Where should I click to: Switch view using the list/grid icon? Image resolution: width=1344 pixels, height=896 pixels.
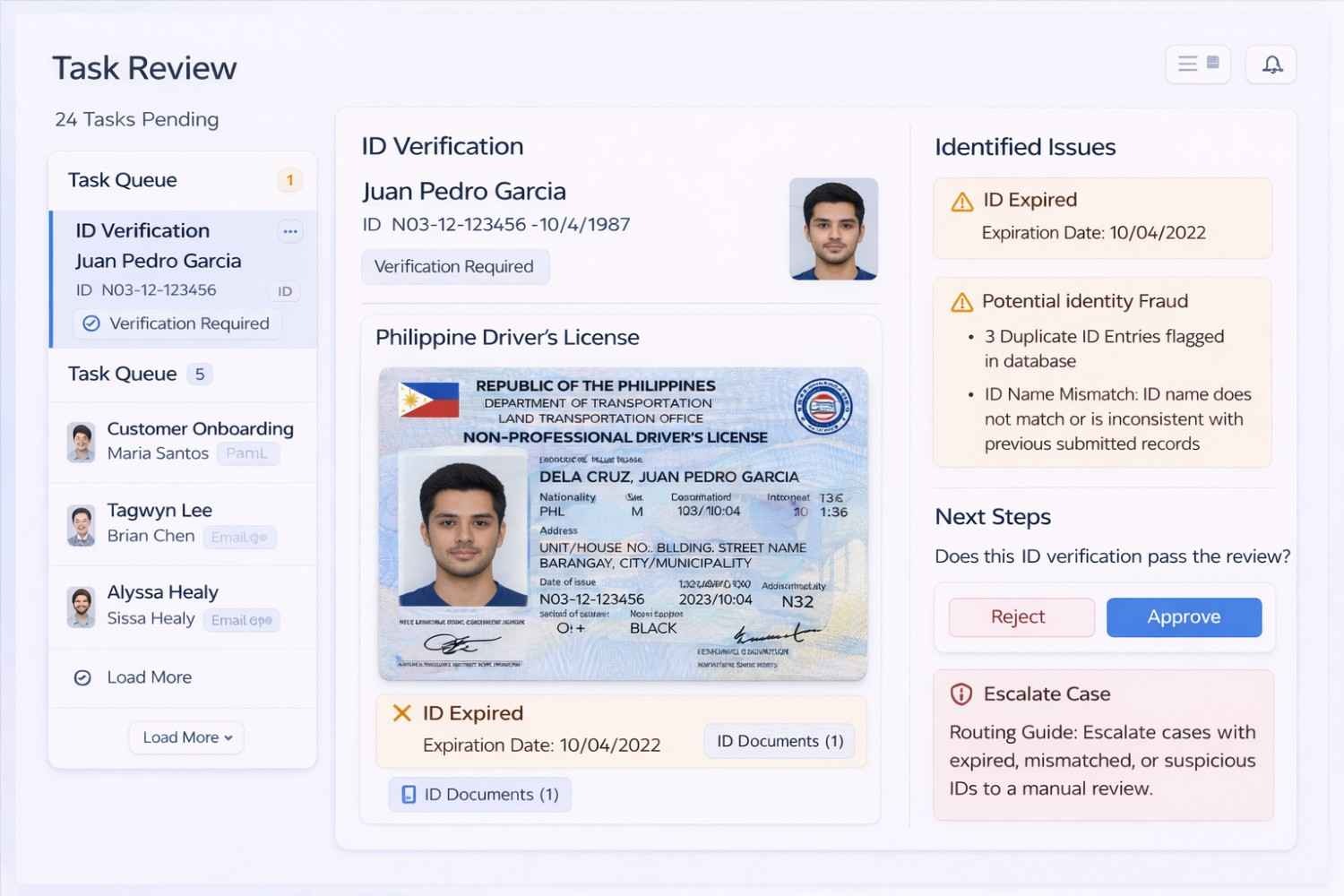coord(1197,64)
